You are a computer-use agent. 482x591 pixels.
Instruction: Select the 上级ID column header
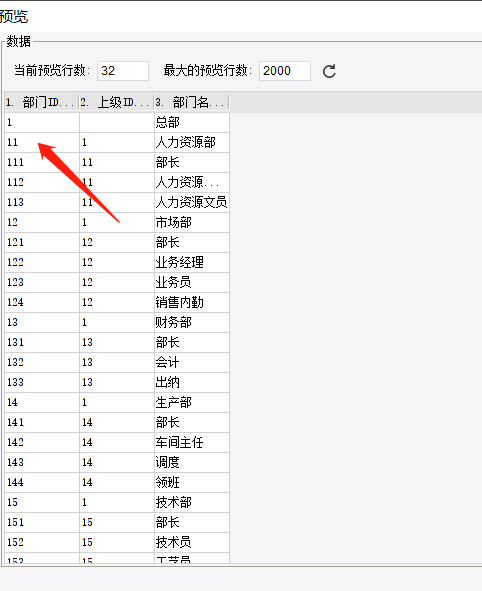117,102
